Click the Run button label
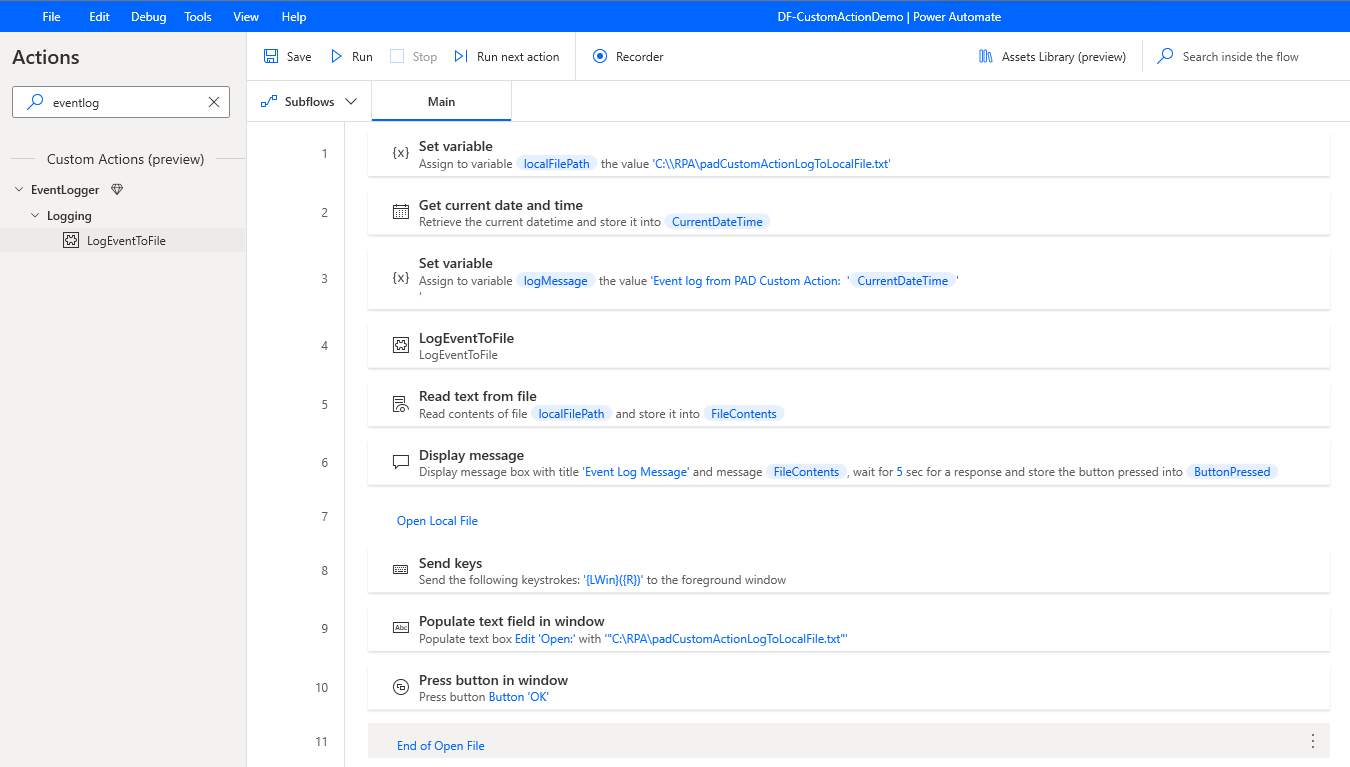This screenshot has height=767, width=1350. click(x=362, y=57)
